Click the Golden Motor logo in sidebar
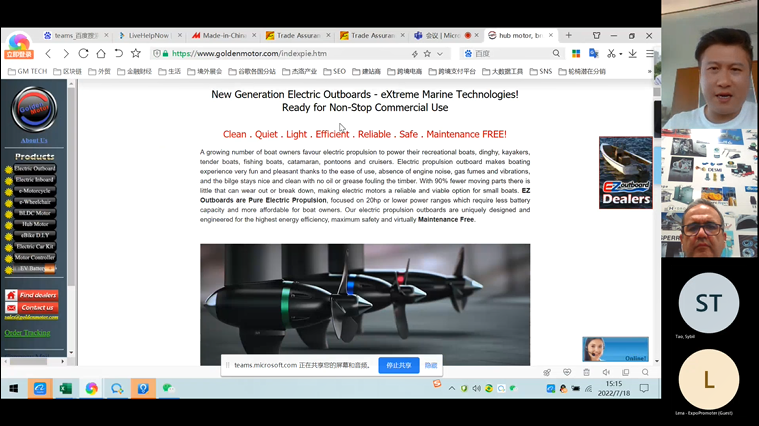 pyautogui.click(x=34, y=109)
